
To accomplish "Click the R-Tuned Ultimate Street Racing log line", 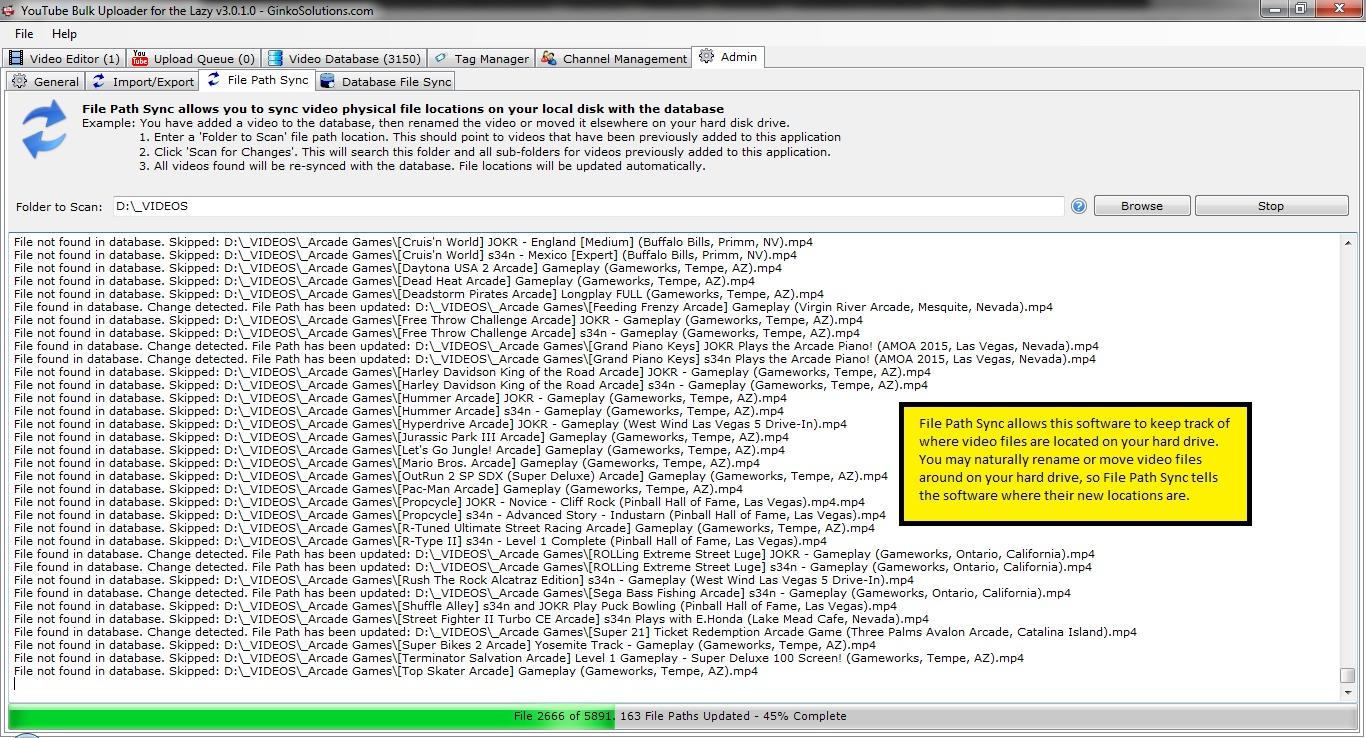I will point(444,528).
